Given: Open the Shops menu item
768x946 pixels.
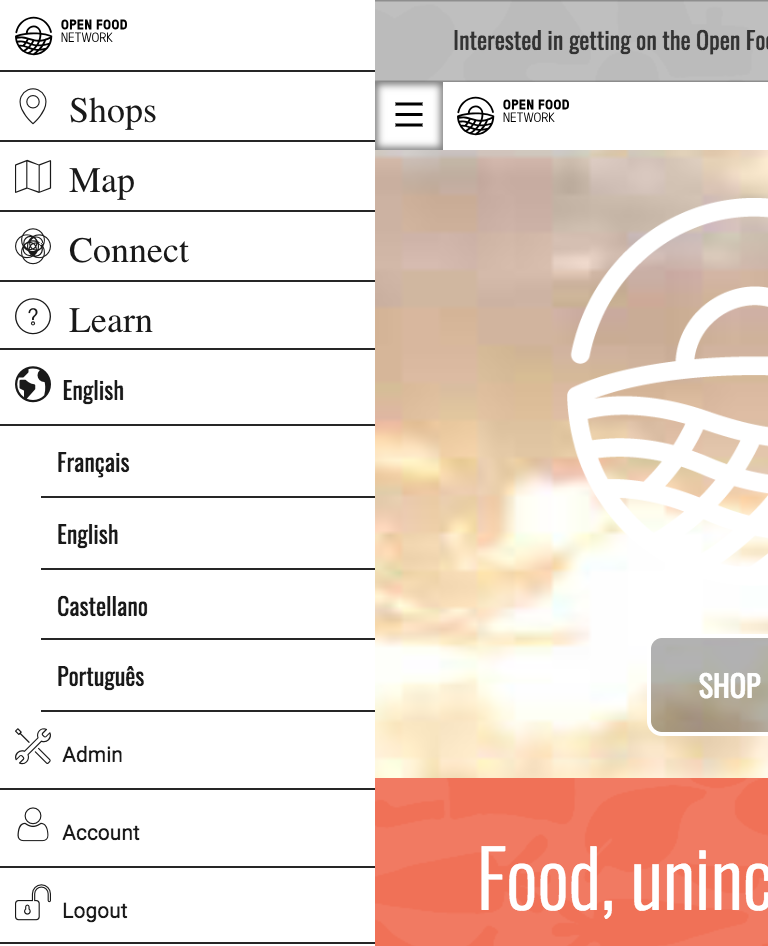Looking at the screenshot, I should (x=187, y=107).
